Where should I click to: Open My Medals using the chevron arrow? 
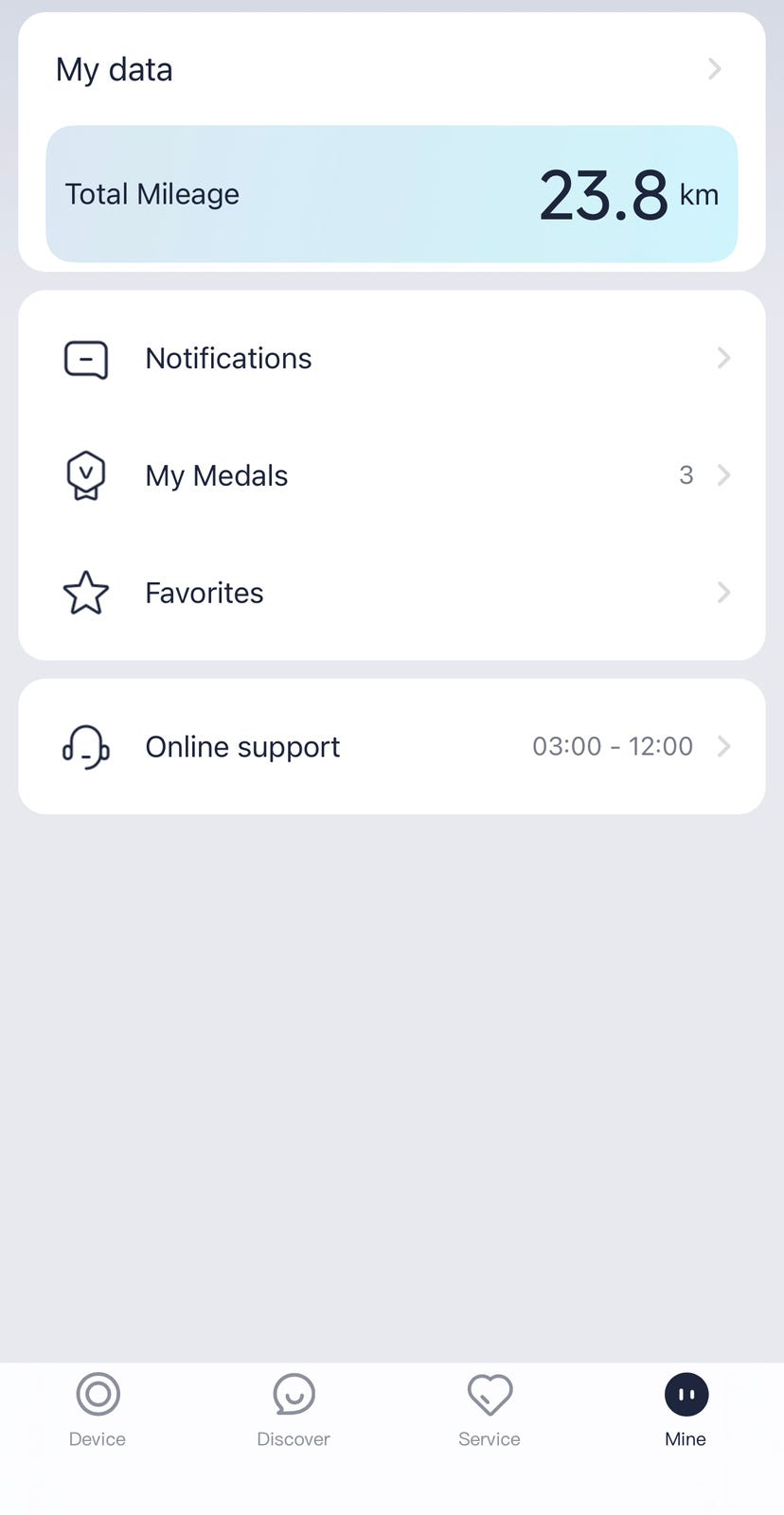click(x=723, y=475)
